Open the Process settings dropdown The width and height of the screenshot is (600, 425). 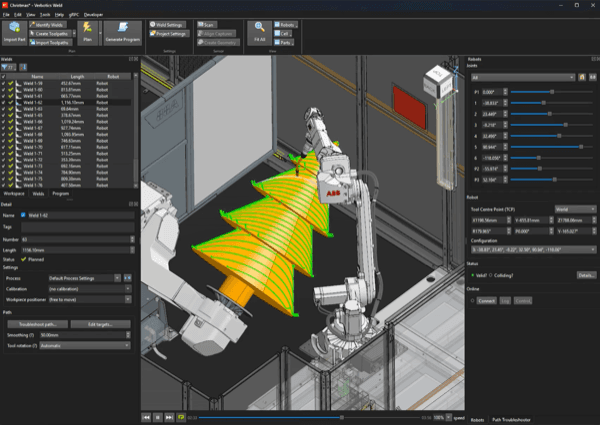pyautogui.click(x=84, y=278)
